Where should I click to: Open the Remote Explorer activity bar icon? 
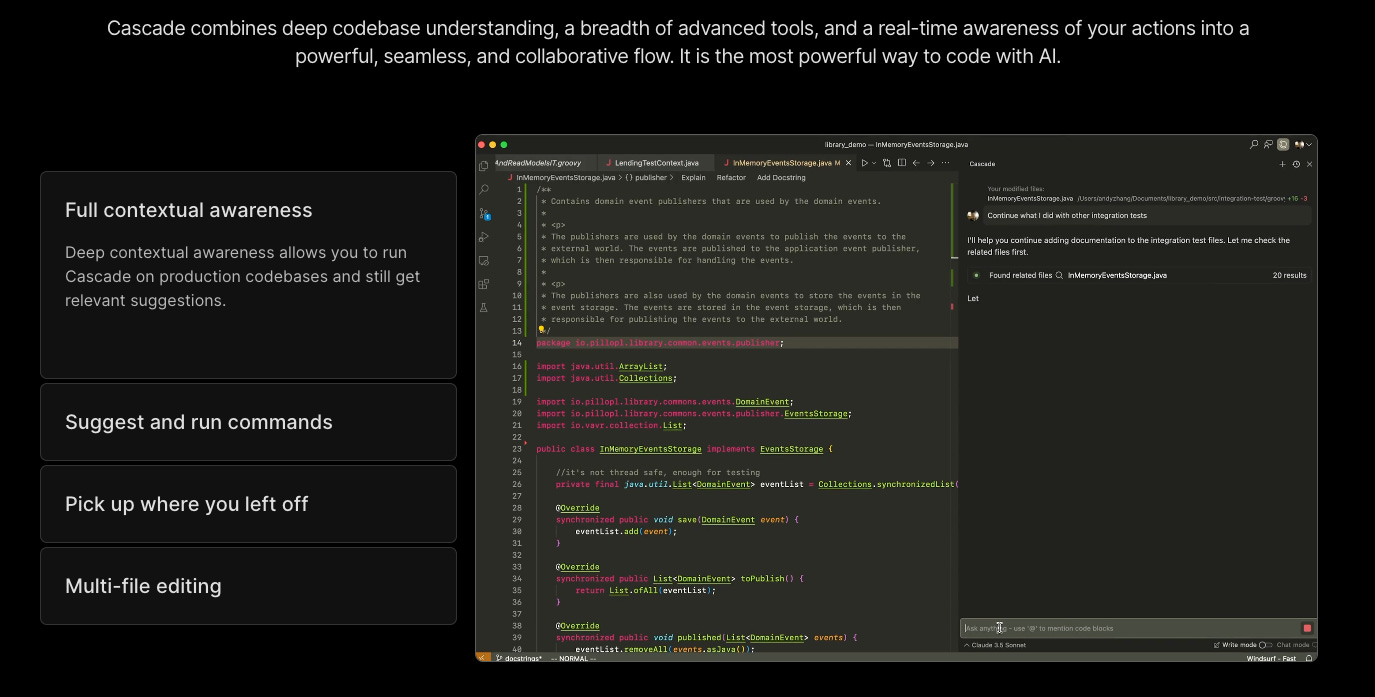point(484,260)
